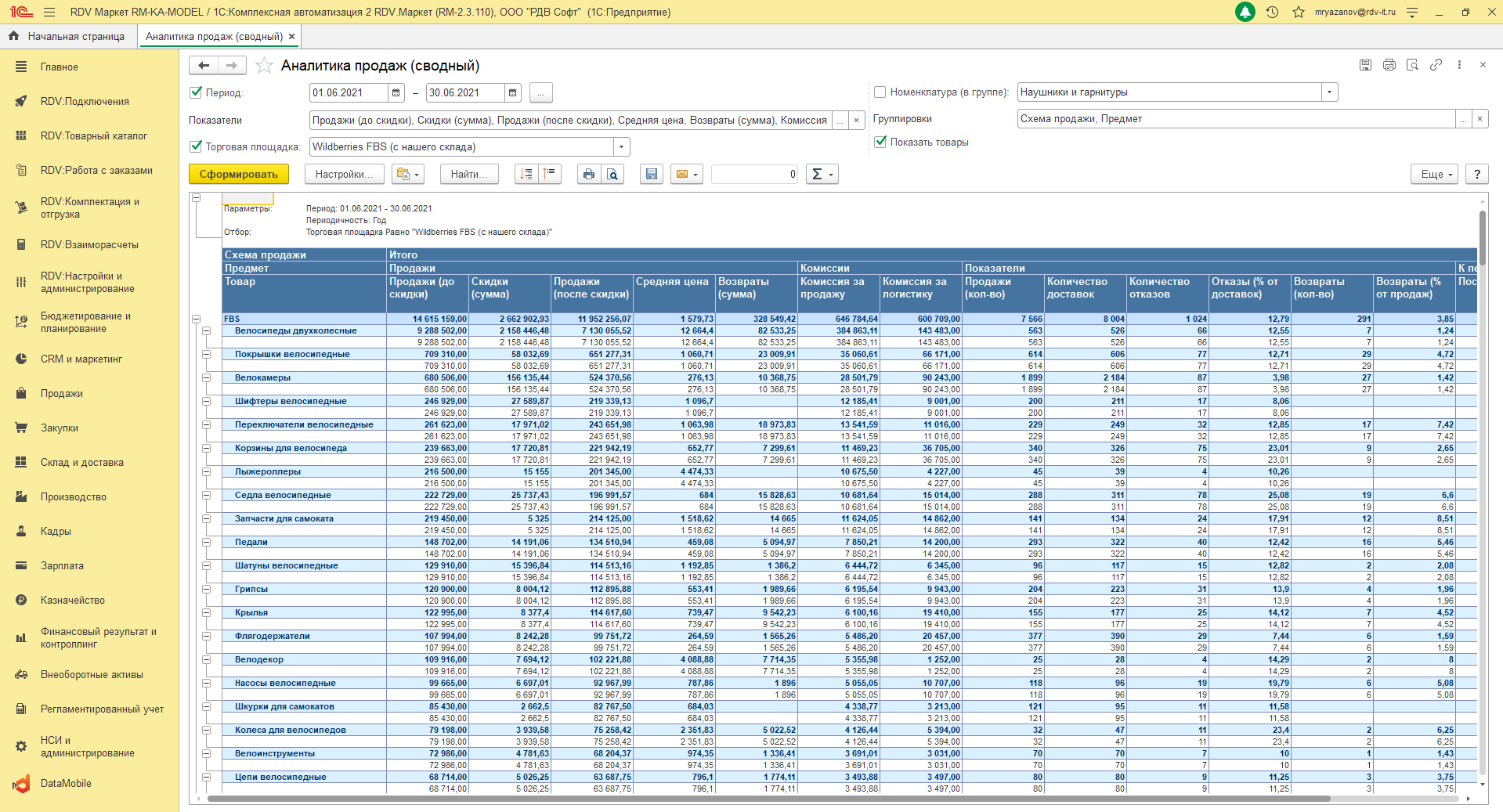Open the Наушники и гарнитуры dropdown arrow
1503x812 pixels.
click(x=1329, y=92)
